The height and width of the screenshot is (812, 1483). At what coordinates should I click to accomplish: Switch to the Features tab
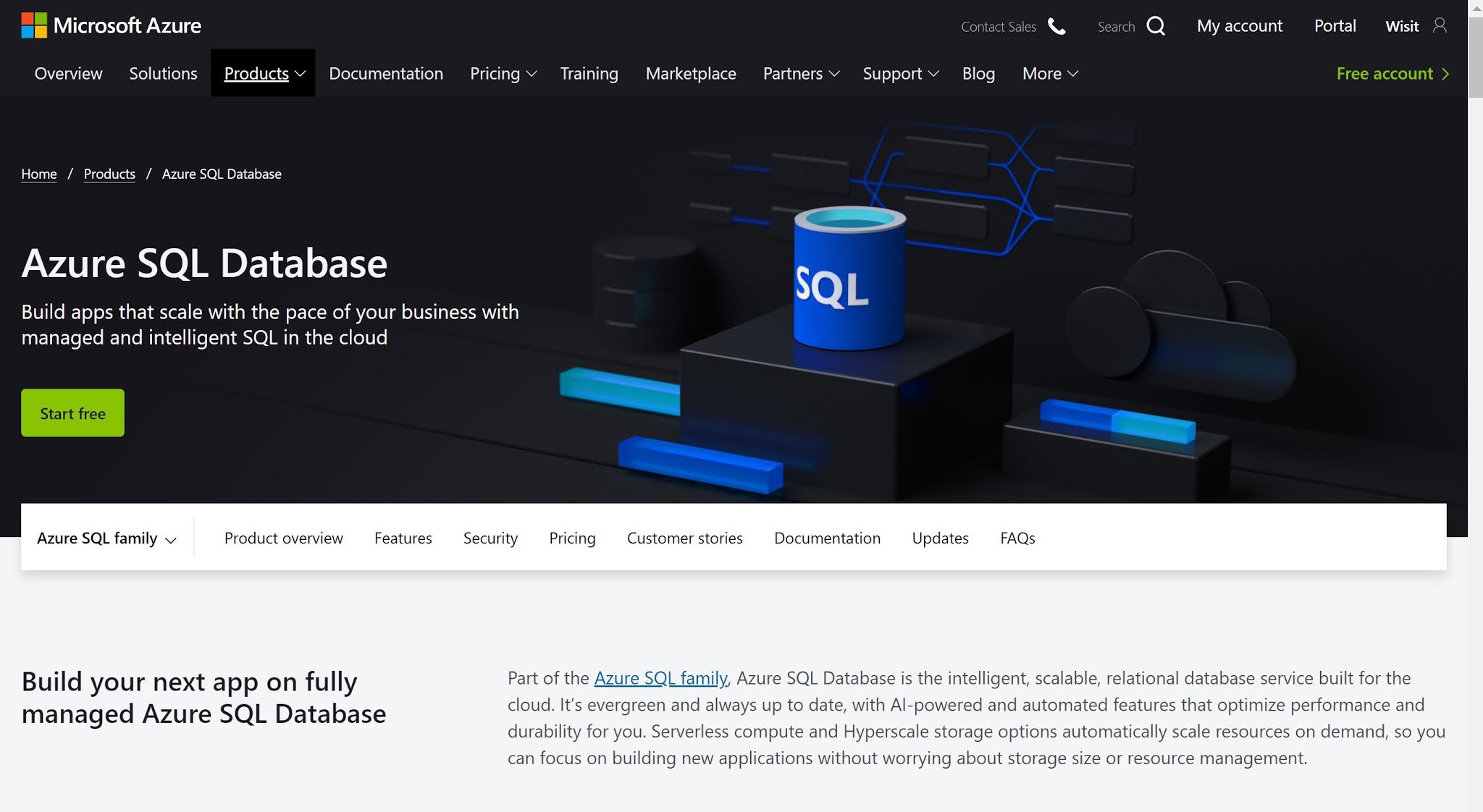coord(403,538)
